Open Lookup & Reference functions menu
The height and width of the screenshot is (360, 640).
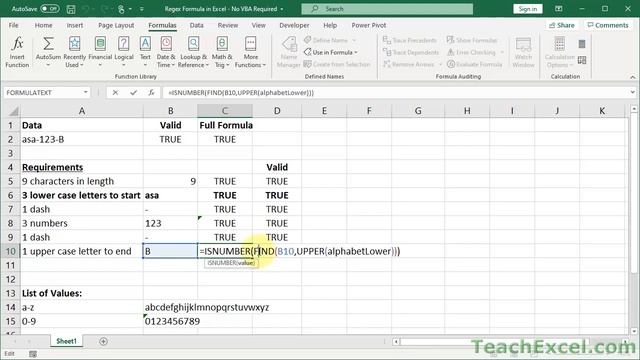tap(193, 52)
